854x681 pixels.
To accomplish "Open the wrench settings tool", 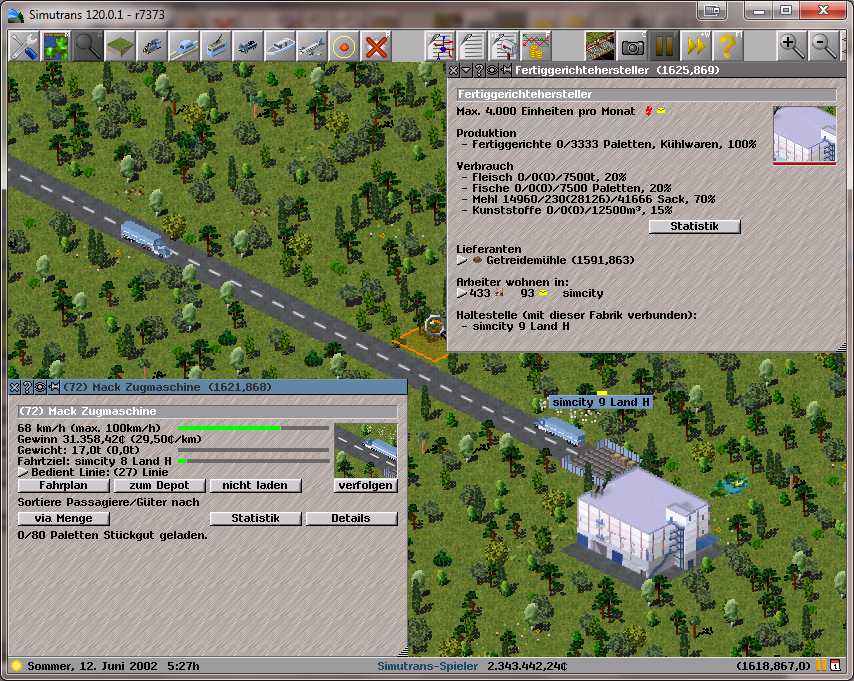I will (x=23, y=46).
